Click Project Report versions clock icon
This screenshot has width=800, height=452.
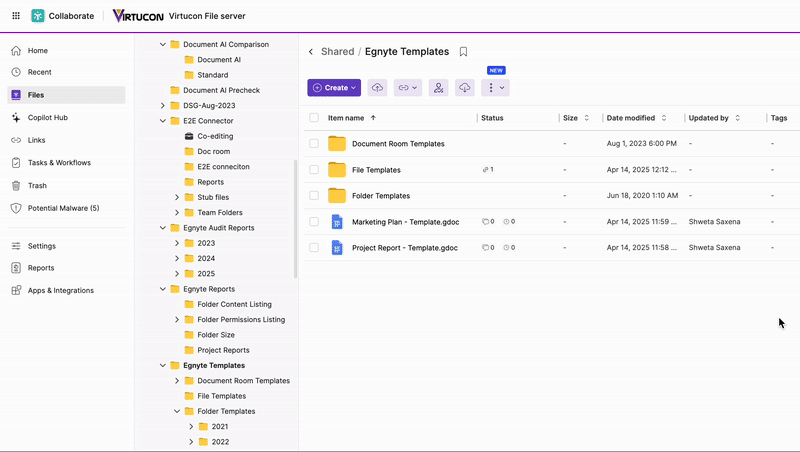(x=509, y=247)
